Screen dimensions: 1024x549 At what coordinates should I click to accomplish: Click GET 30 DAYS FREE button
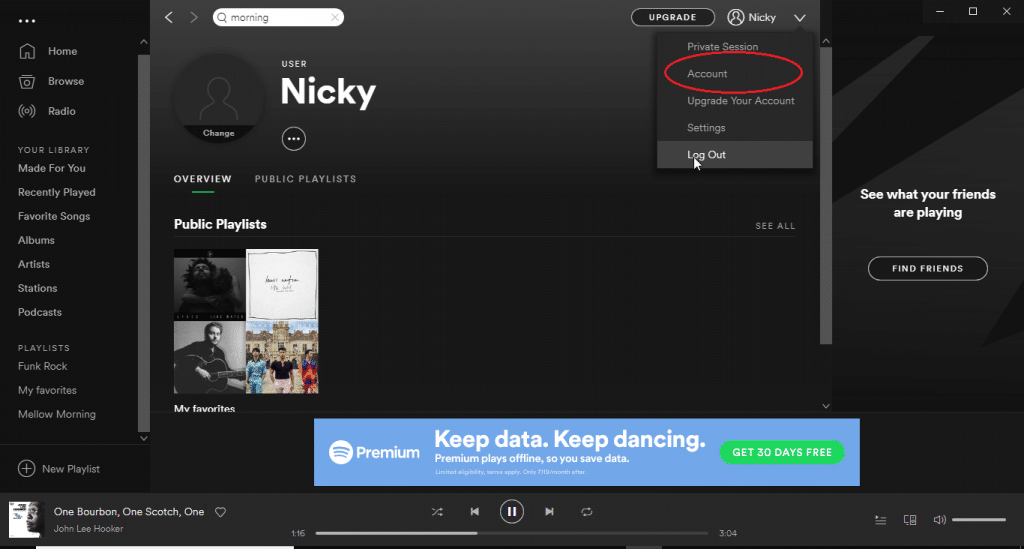click(782, 452)
